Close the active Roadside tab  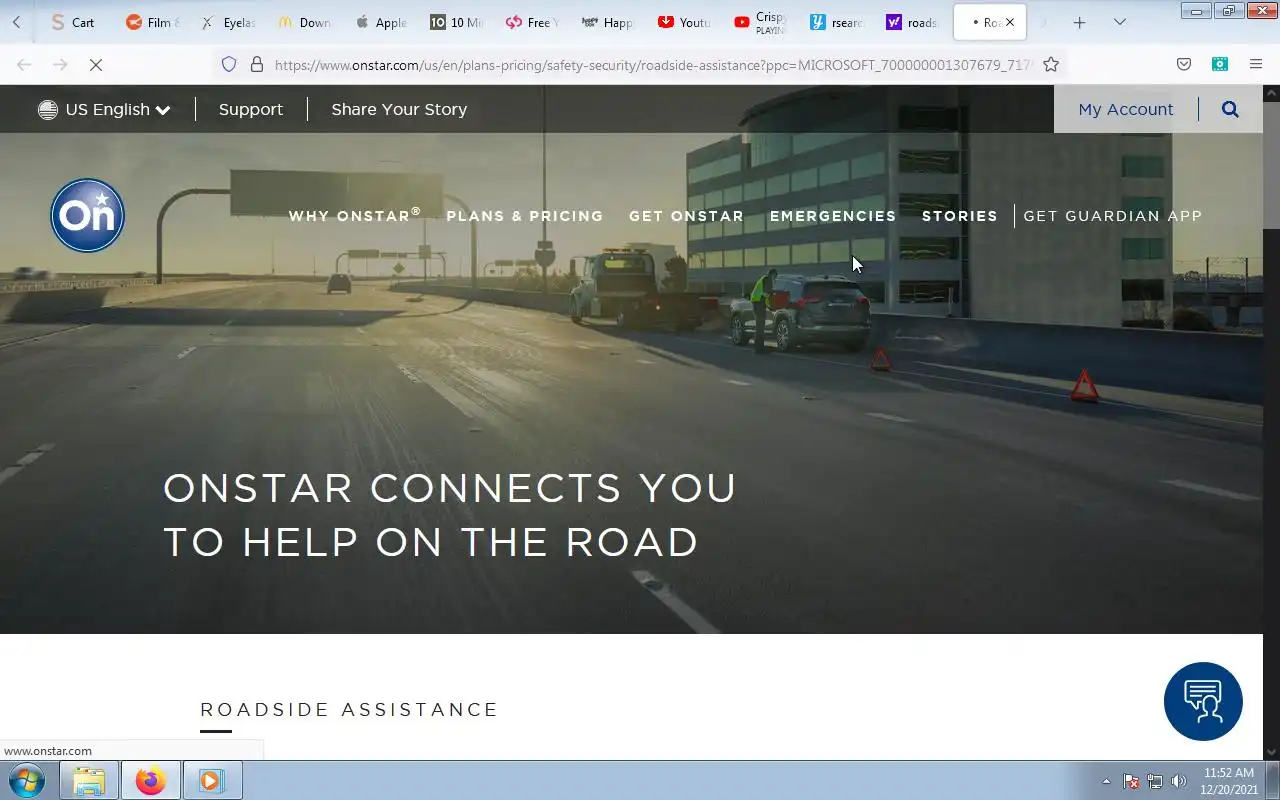1009,22
